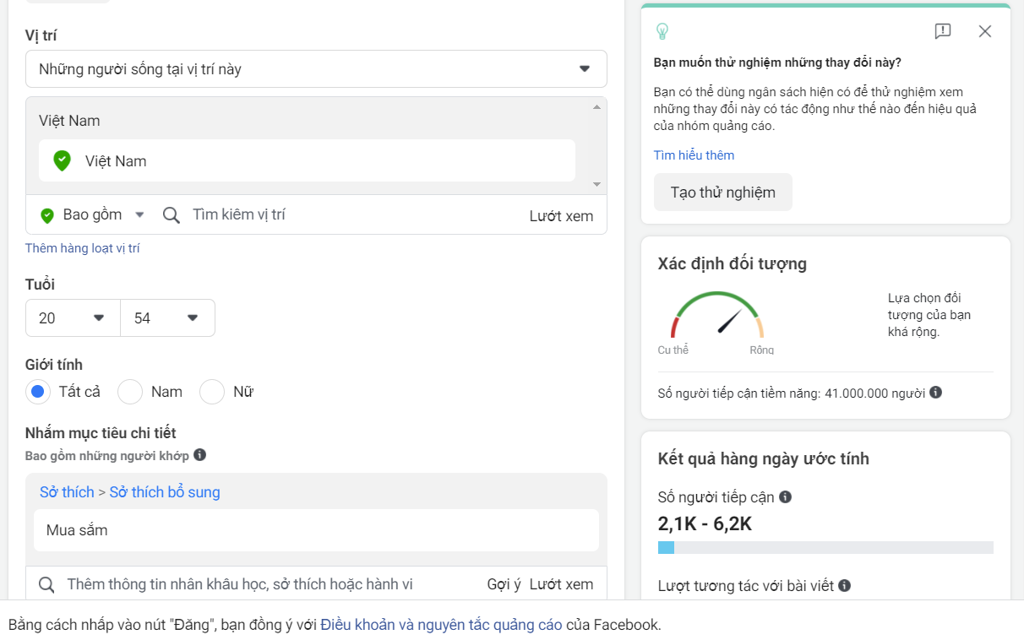Click Thêm hàng loạt vị trí link
This screenshot has height=640, width=1024.
pos(82,248)
